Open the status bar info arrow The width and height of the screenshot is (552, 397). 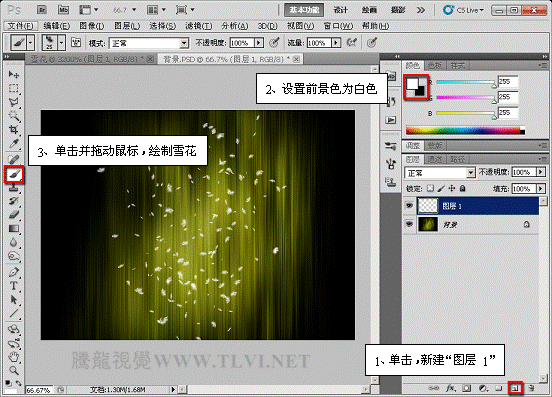click(x=173, y=389)
